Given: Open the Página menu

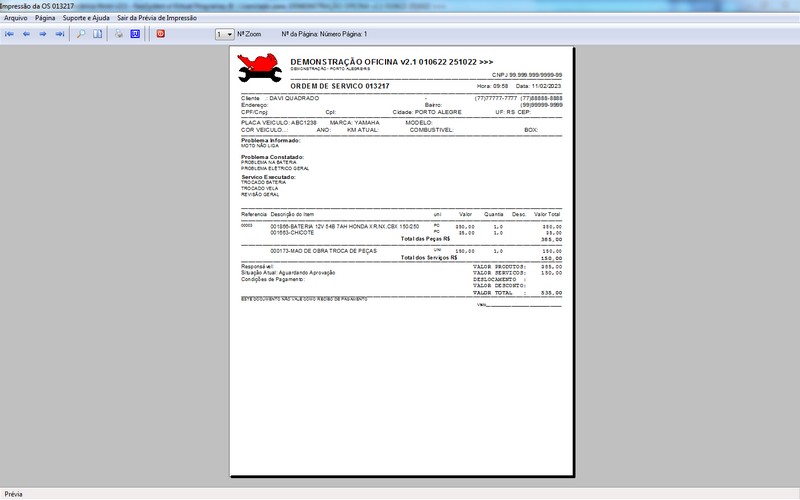Looking at the screenshot, I should (45, 18).
